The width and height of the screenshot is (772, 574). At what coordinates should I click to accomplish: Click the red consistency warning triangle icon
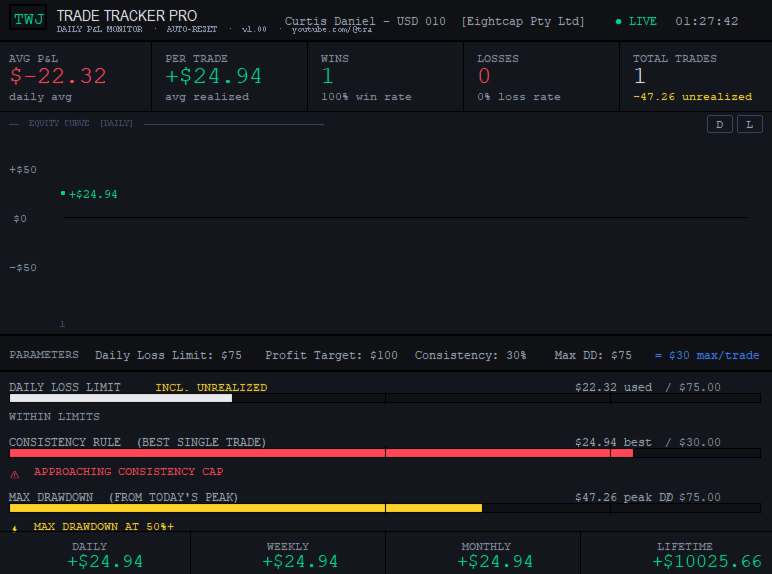[15, 475]
